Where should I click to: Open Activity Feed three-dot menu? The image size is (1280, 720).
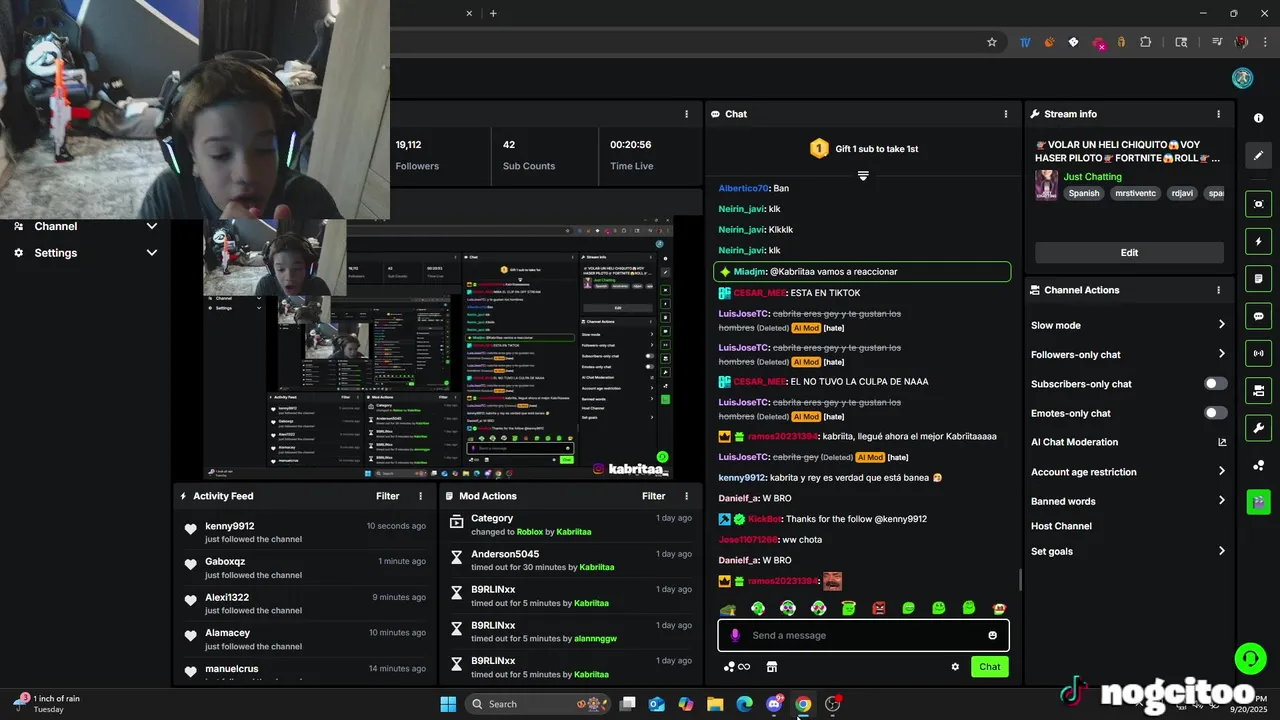pos(420,496)
